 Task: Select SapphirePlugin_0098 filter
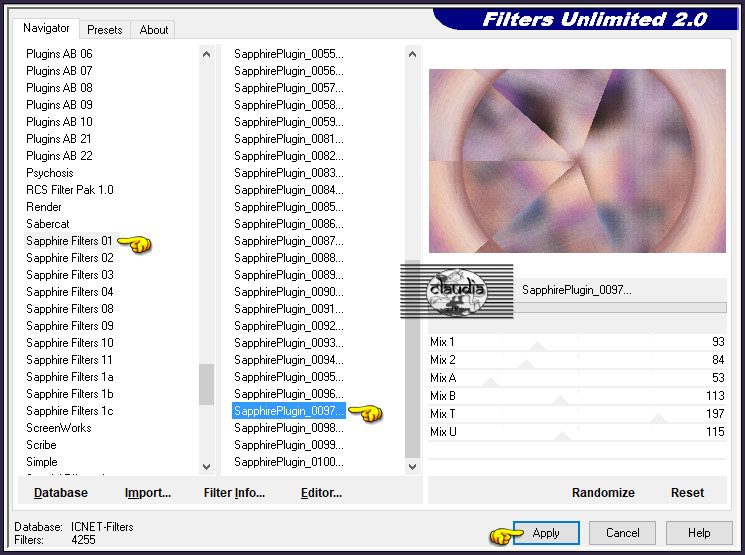pyautogui.click(x=289, y=428)
